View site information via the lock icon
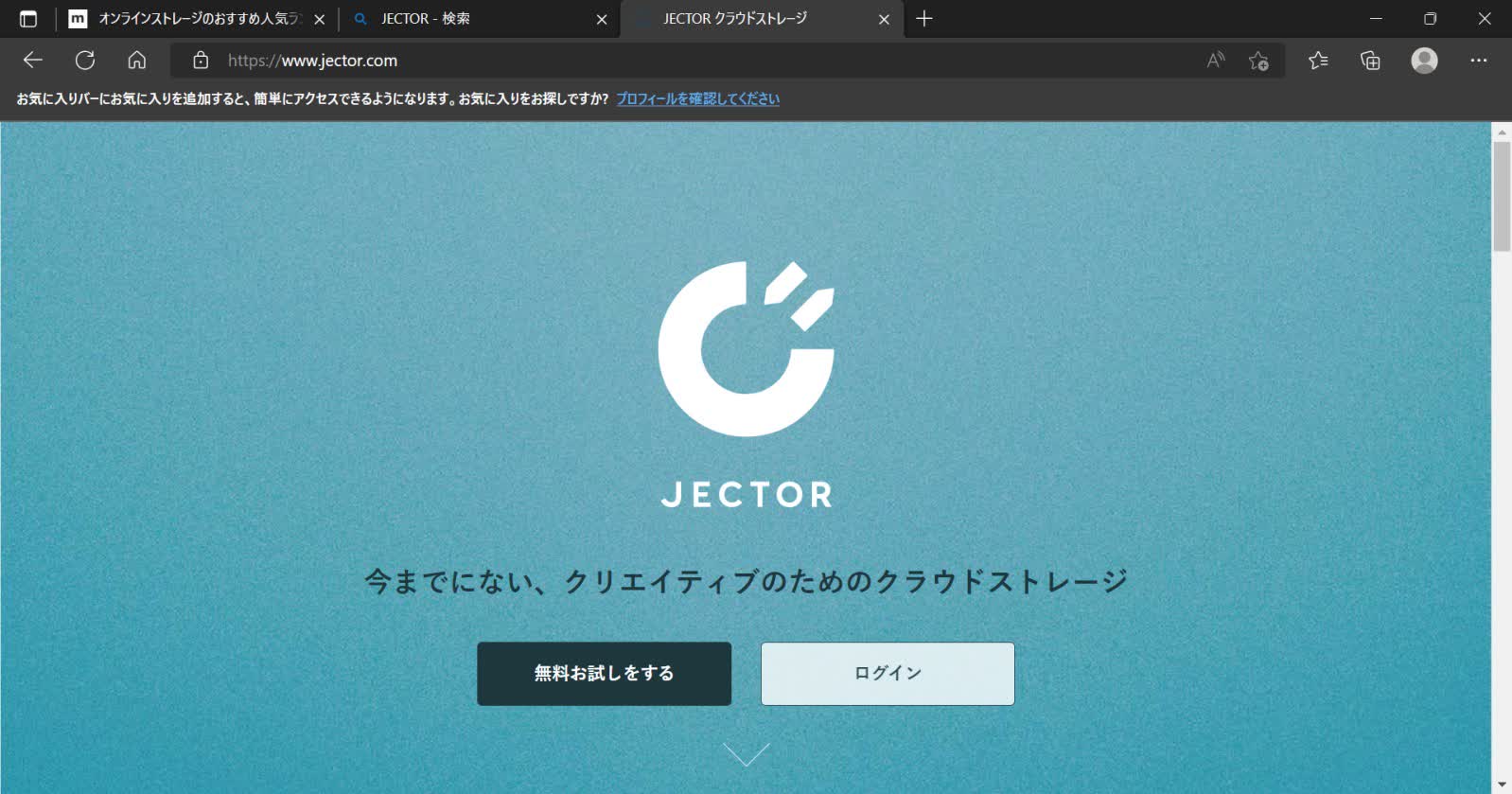Image resolution: width=1512 pixels, height=794 pixels. pyautogui.click(x=201, y=61)
